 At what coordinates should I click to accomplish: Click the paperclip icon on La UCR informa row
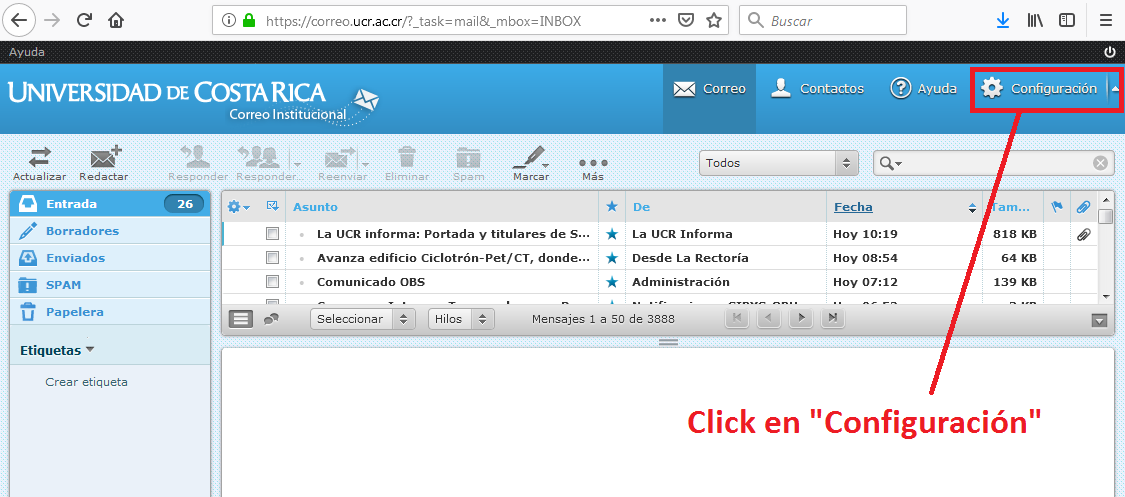pos(1083,234)
